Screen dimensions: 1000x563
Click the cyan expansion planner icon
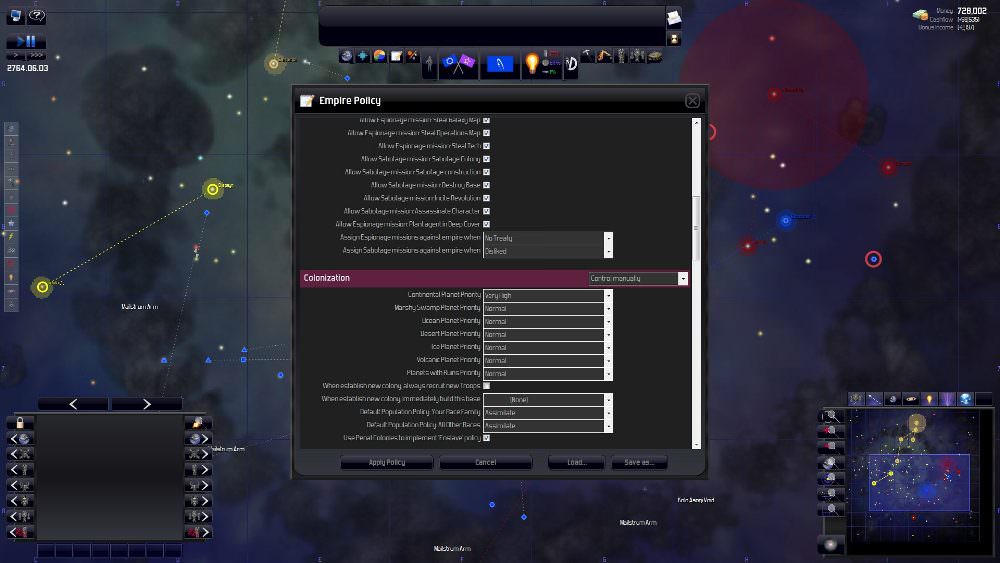point(363,56)
